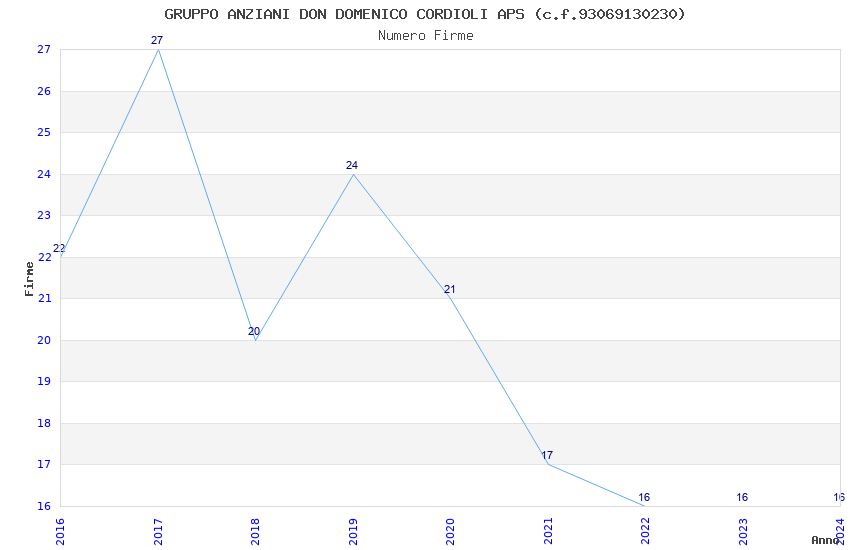The width and height of the screenshot is (850, 550).
Task: Click y-axis tick value 19
Action: [x=44, y=381]
